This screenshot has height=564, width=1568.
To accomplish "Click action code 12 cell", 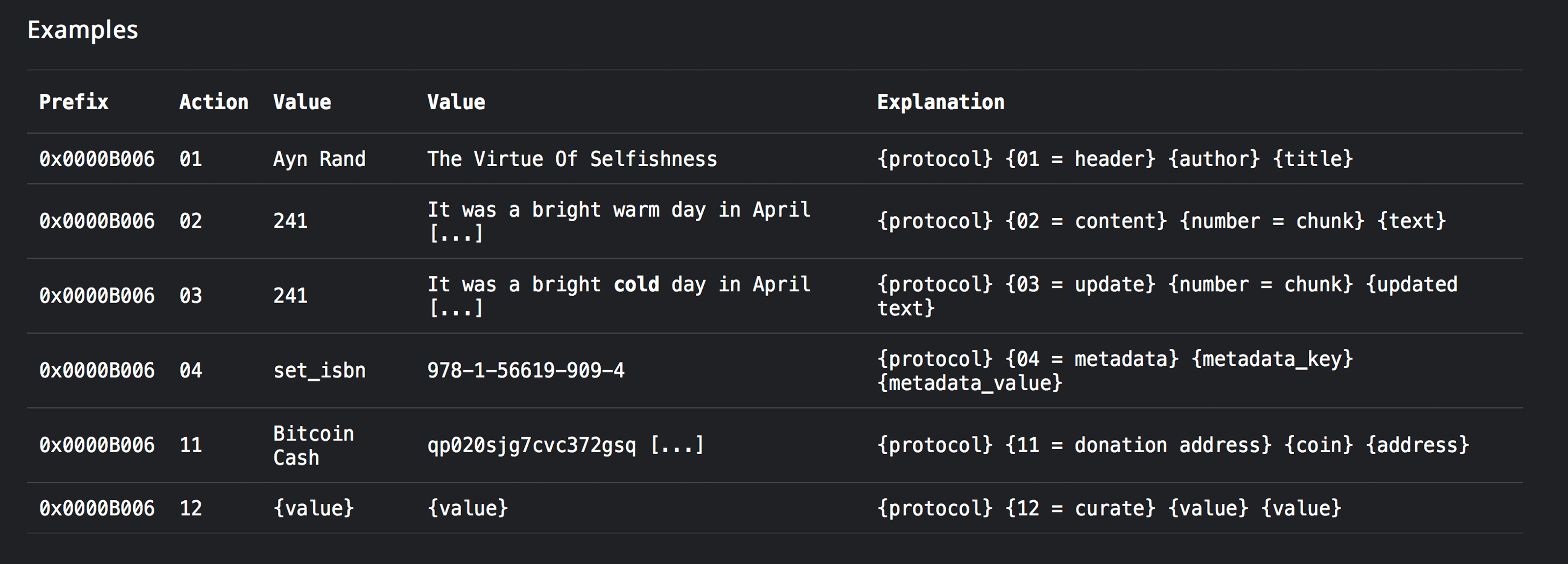I will tap(191, 508).
